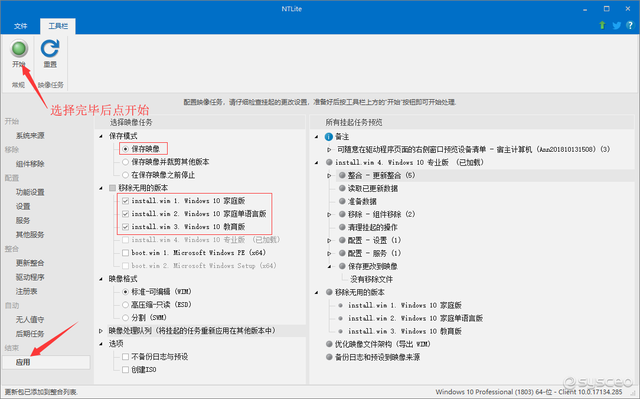Switch to the 文件 tab
Viewport: 640px width, 399px height.
[20, 26]
